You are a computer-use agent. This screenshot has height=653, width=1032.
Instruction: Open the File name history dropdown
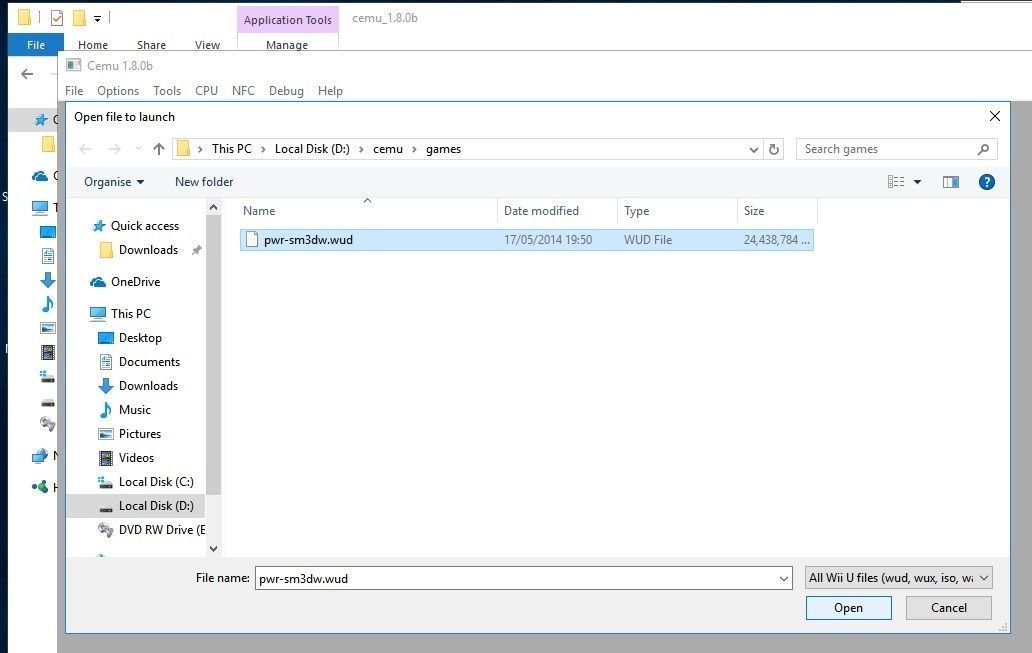(x=784, y=579)
